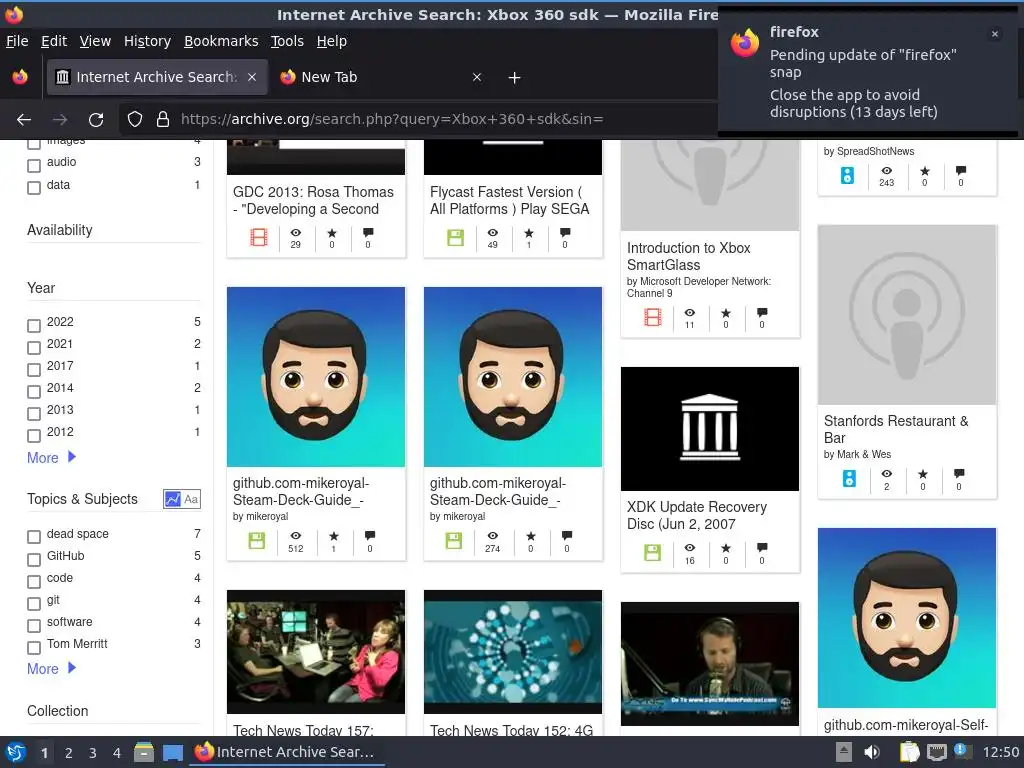The height and width of the screenshot is (768, 1024).
Task: Filter results by year 2017
Action: click(34, 370)
